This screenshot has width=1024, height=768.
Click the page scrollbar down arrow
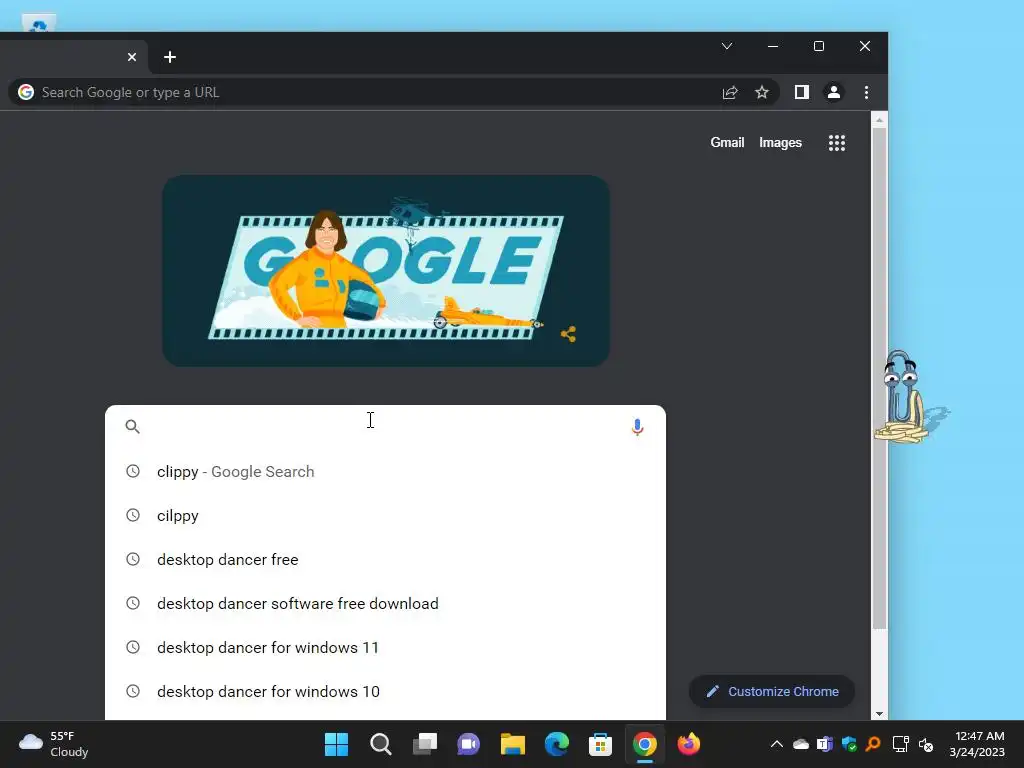[879, 714]
